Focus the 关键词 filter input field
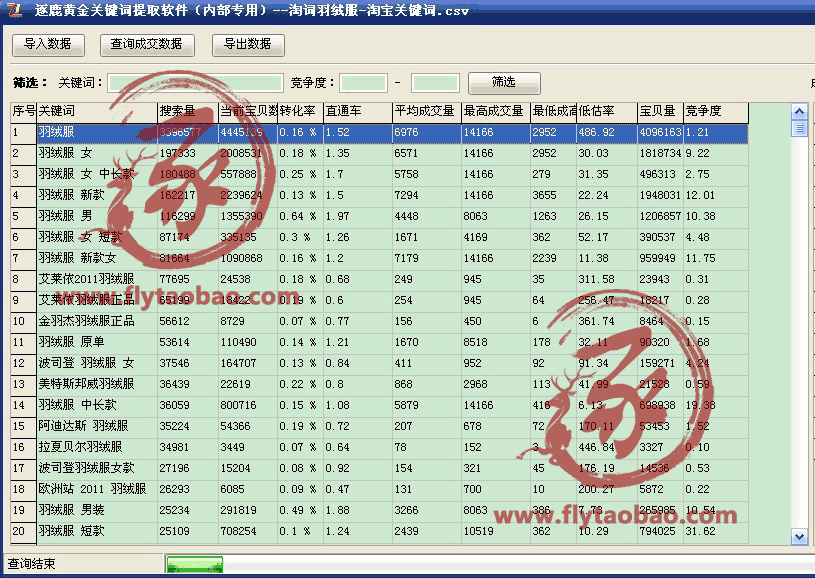Screen dimensions: 815x578 195,83
